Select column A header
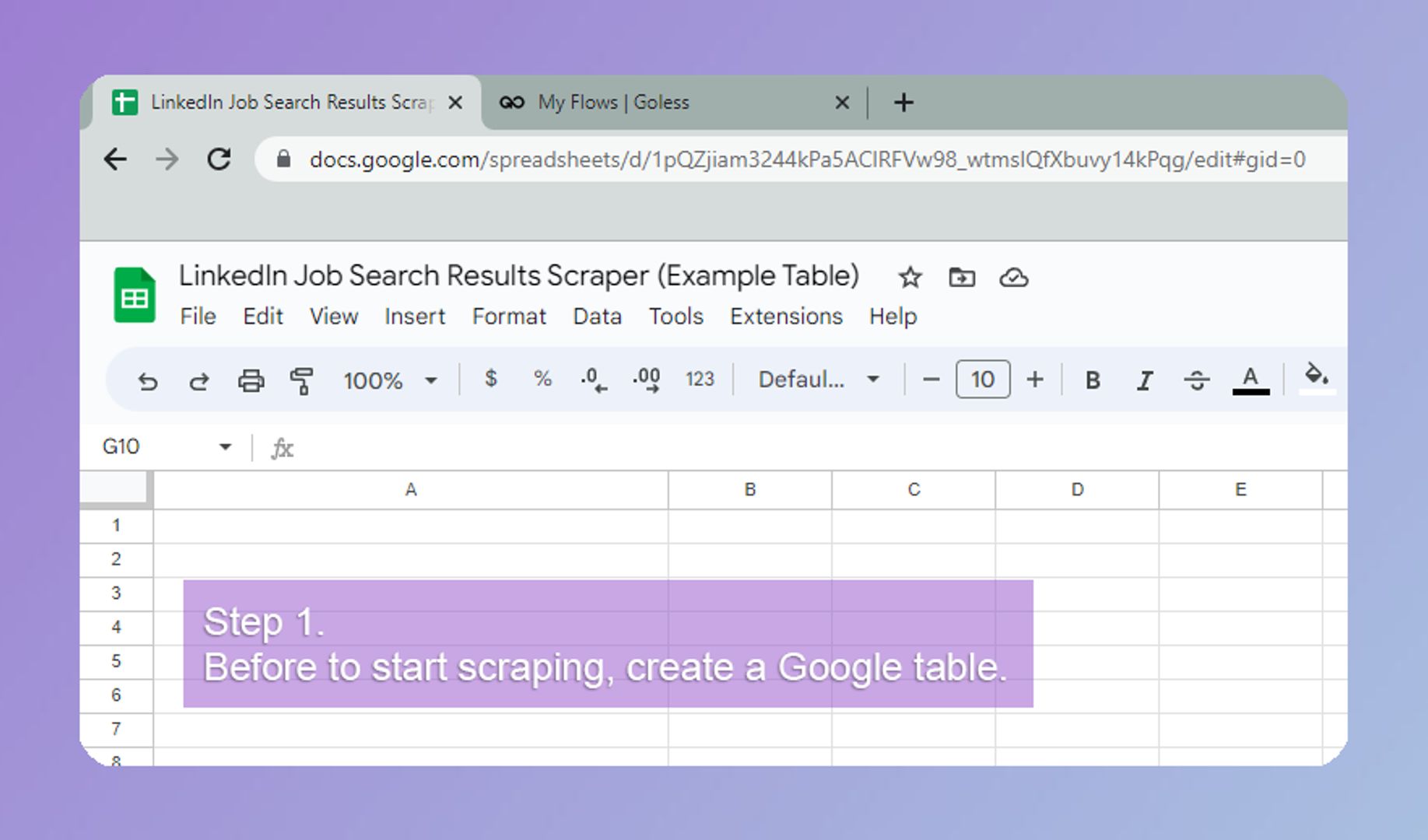This screenshot has height=840, width=1428. pos(411,490)
